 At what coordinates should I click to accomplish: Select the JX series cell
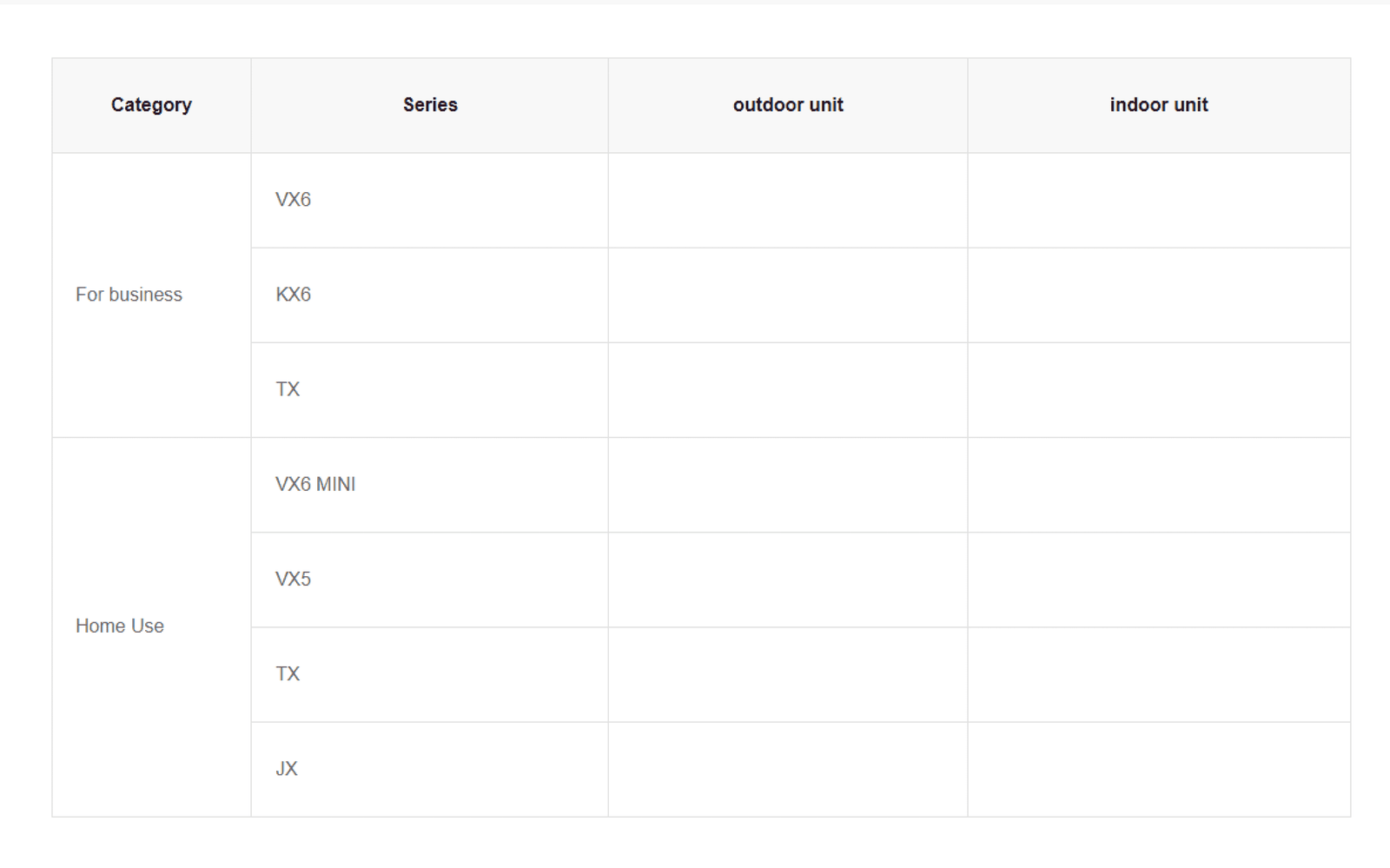point(287,768)
